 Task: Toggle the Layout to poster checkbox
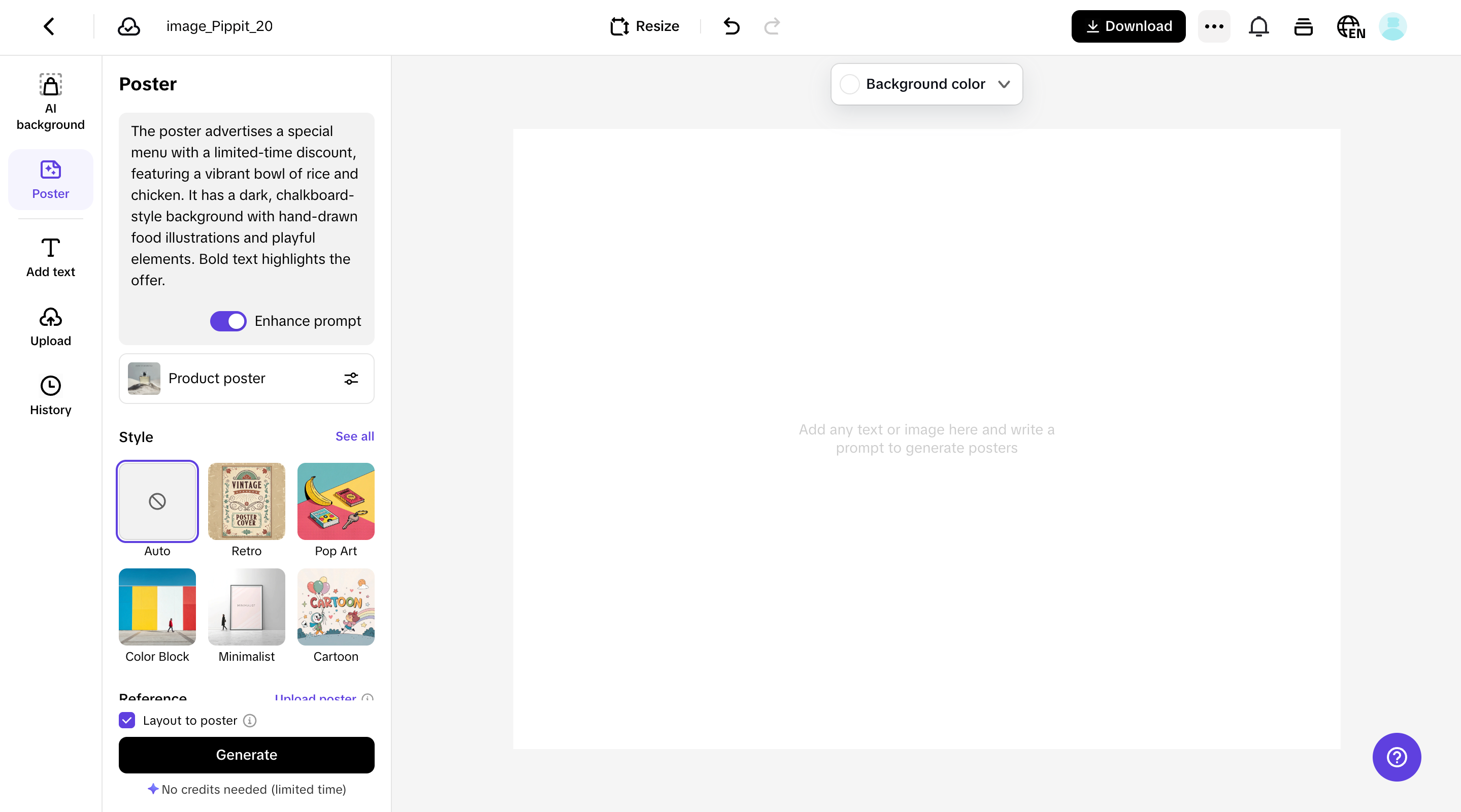127,720
